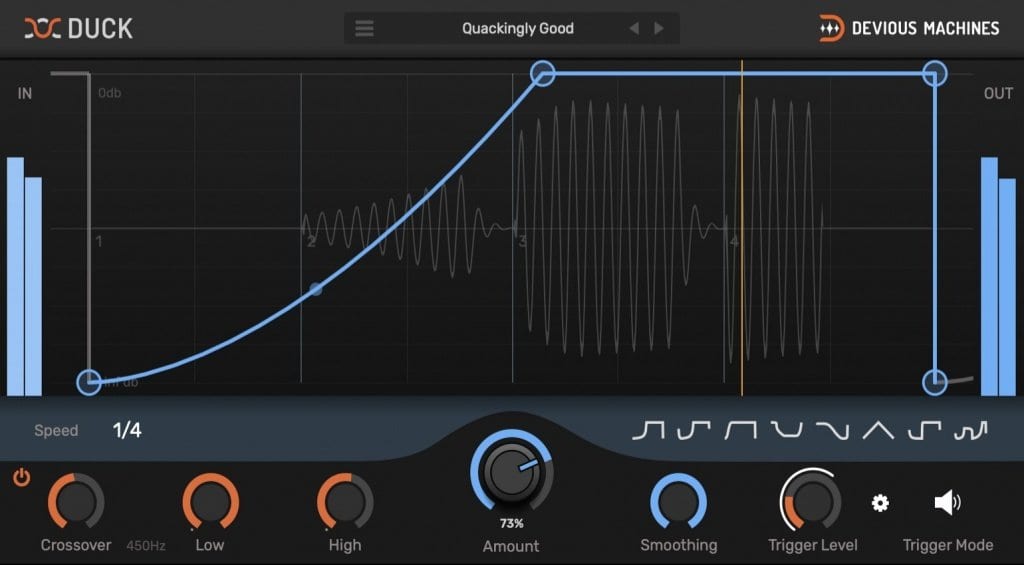Open trigger settings gear icon
The height and width of the screenshot is (565, 1024).
click(880, 503)
